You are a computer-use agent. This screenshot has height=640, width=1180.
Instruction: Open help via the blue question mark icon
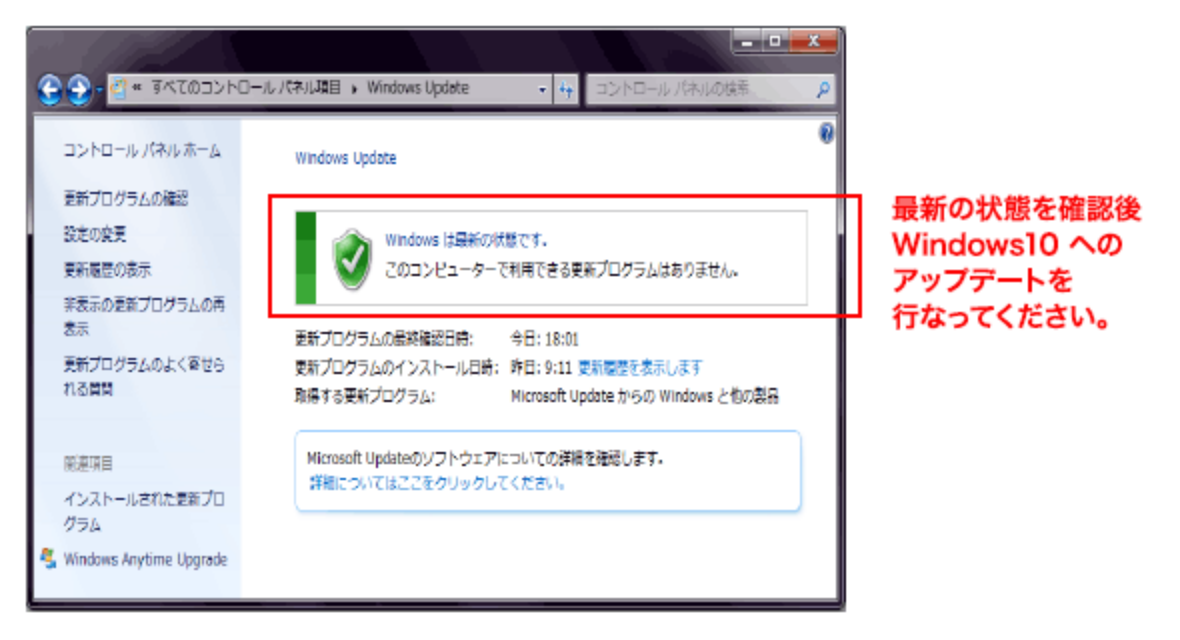[826, 133]
